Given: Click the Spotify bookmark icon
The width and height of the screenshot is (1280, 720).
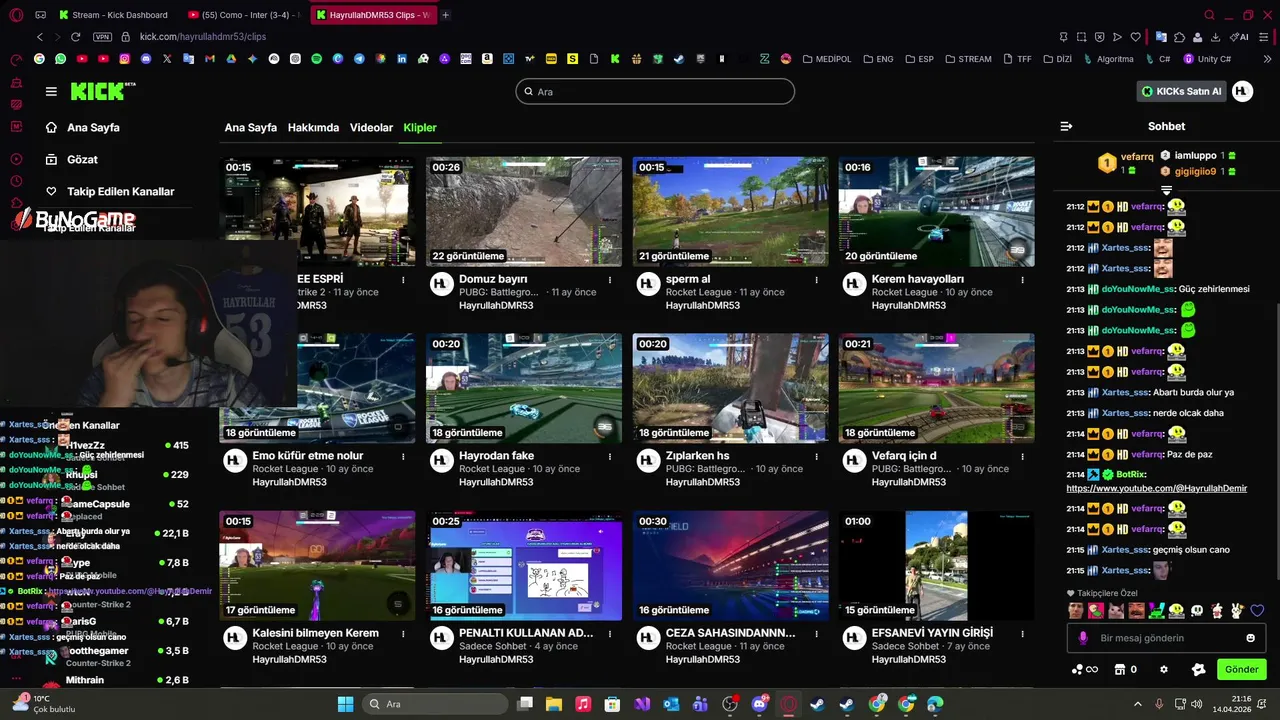Looking at the screenshot, I should (316, 59).
